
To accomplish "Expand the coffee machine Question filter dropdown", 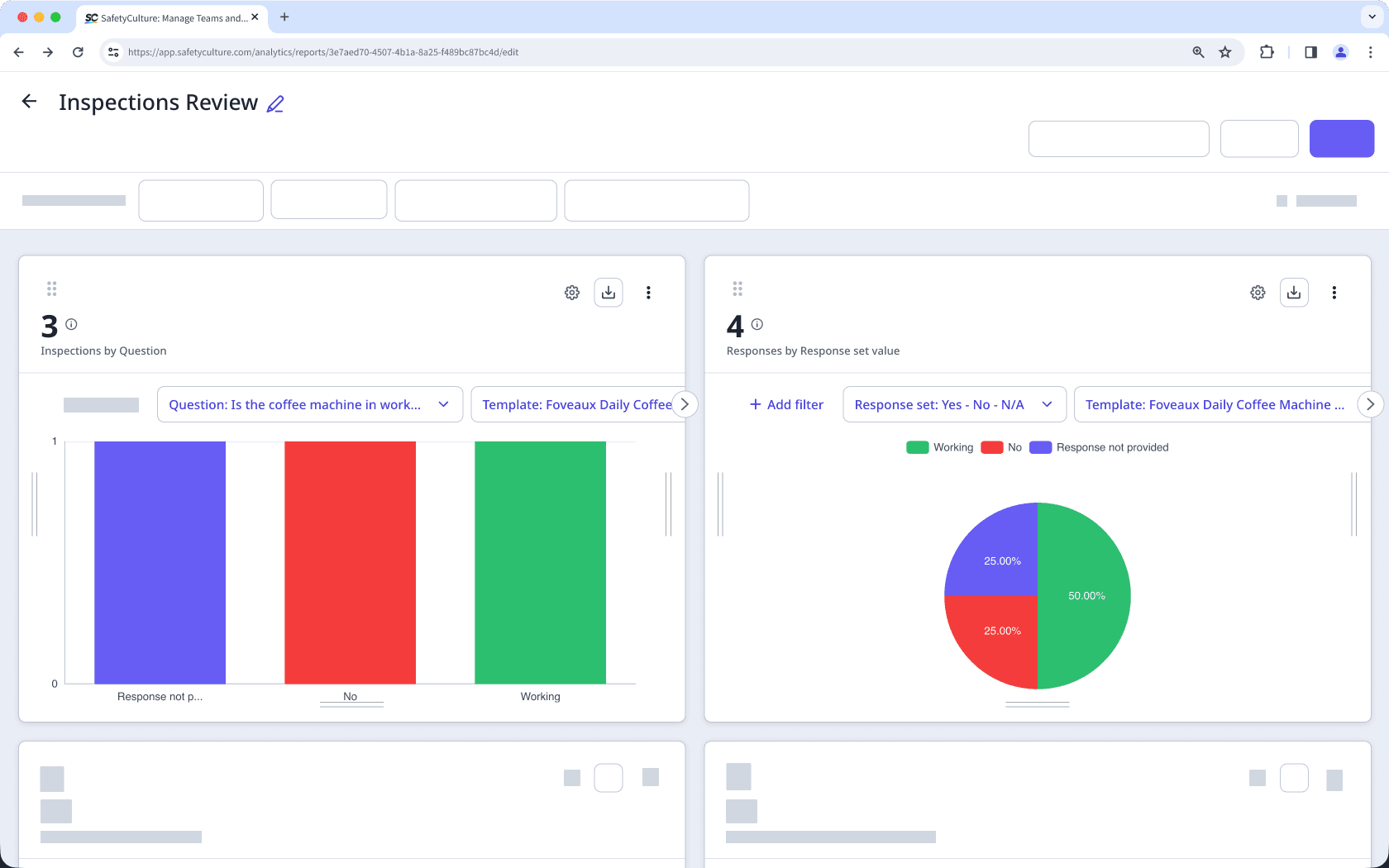I will (x=309, y=404).
